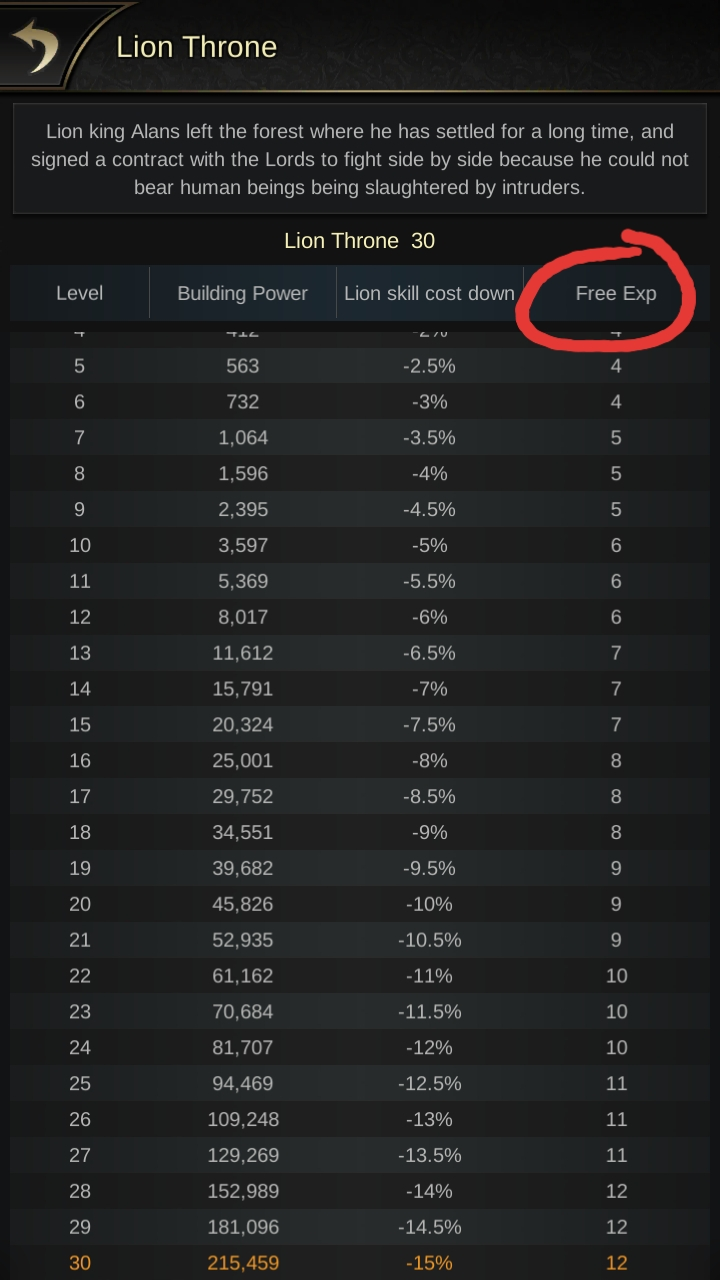The width and height of the screenshot is (720, 1280).
Task: Click the Lion Throne 30 heading
Action: coord(360,241)
